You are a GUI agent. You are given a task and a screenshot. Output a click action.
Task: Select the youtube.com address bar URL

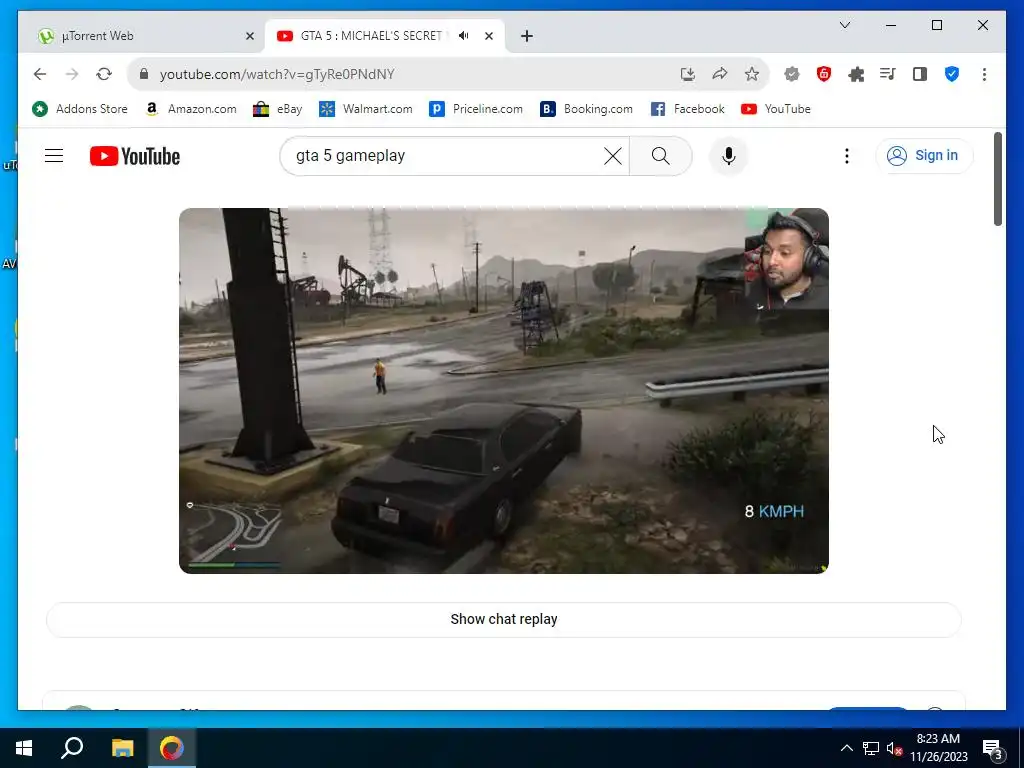coord(277,74)
